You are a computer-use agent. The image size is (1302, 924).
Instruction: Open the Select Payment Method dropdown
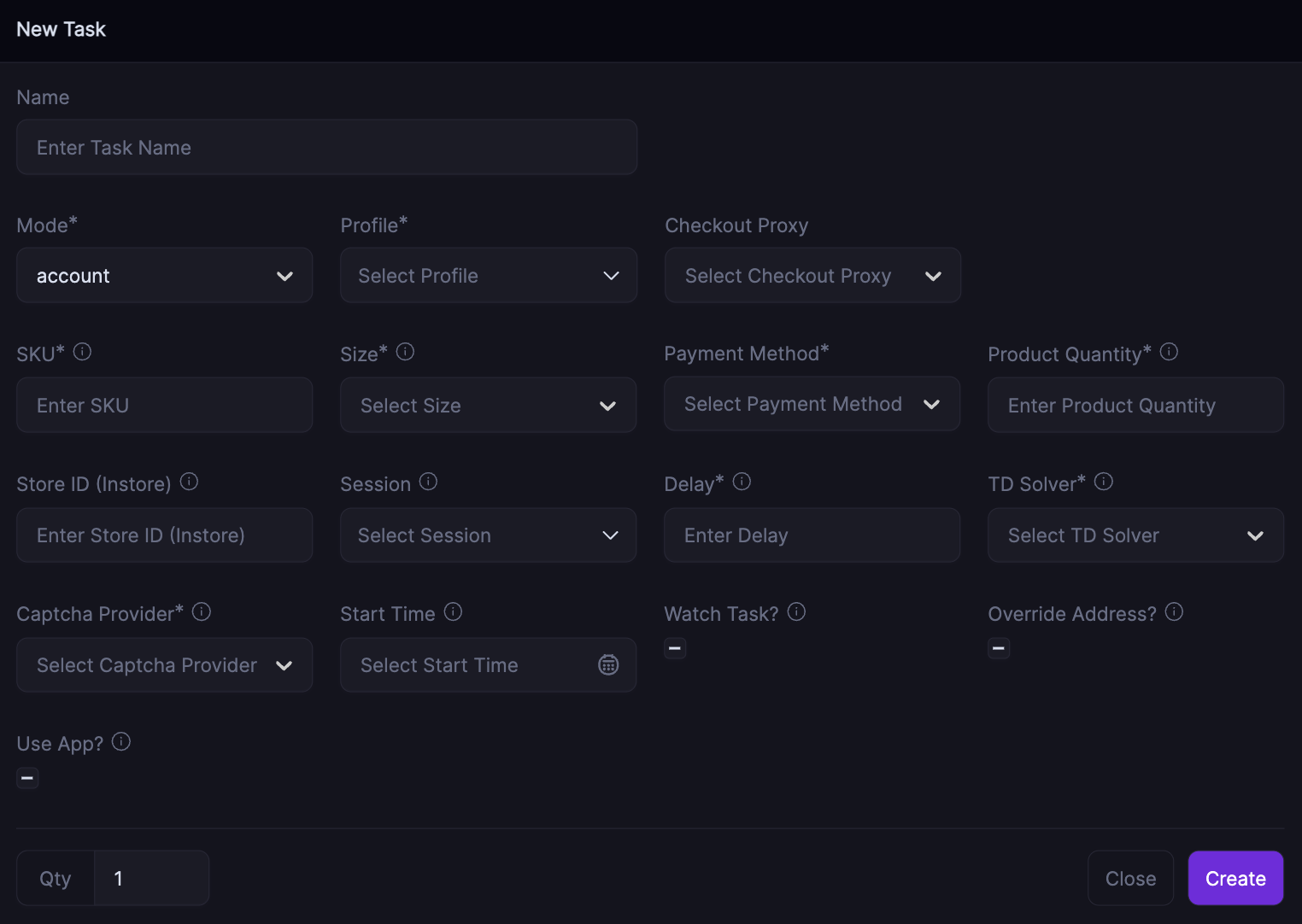812,404
